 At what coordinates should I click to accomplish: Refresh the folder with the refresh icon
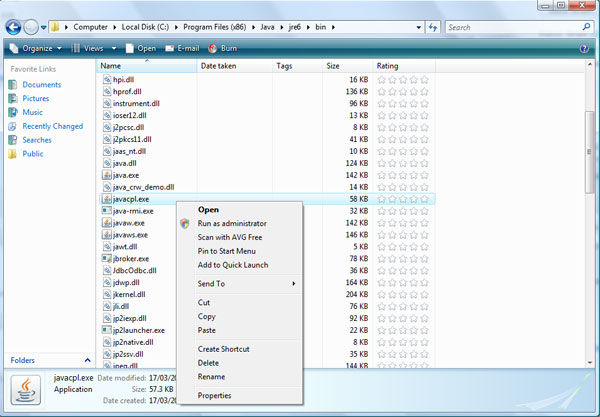(433, 28)
